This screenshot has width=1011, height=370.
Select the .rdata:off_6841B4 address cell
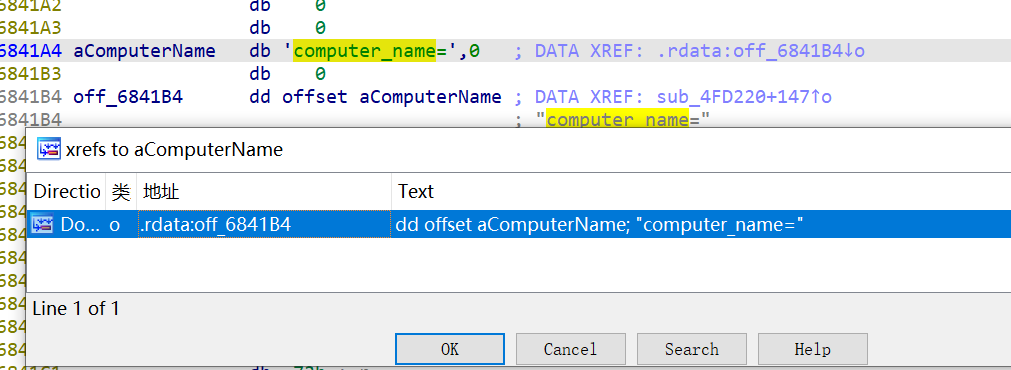tap(264, 224)
